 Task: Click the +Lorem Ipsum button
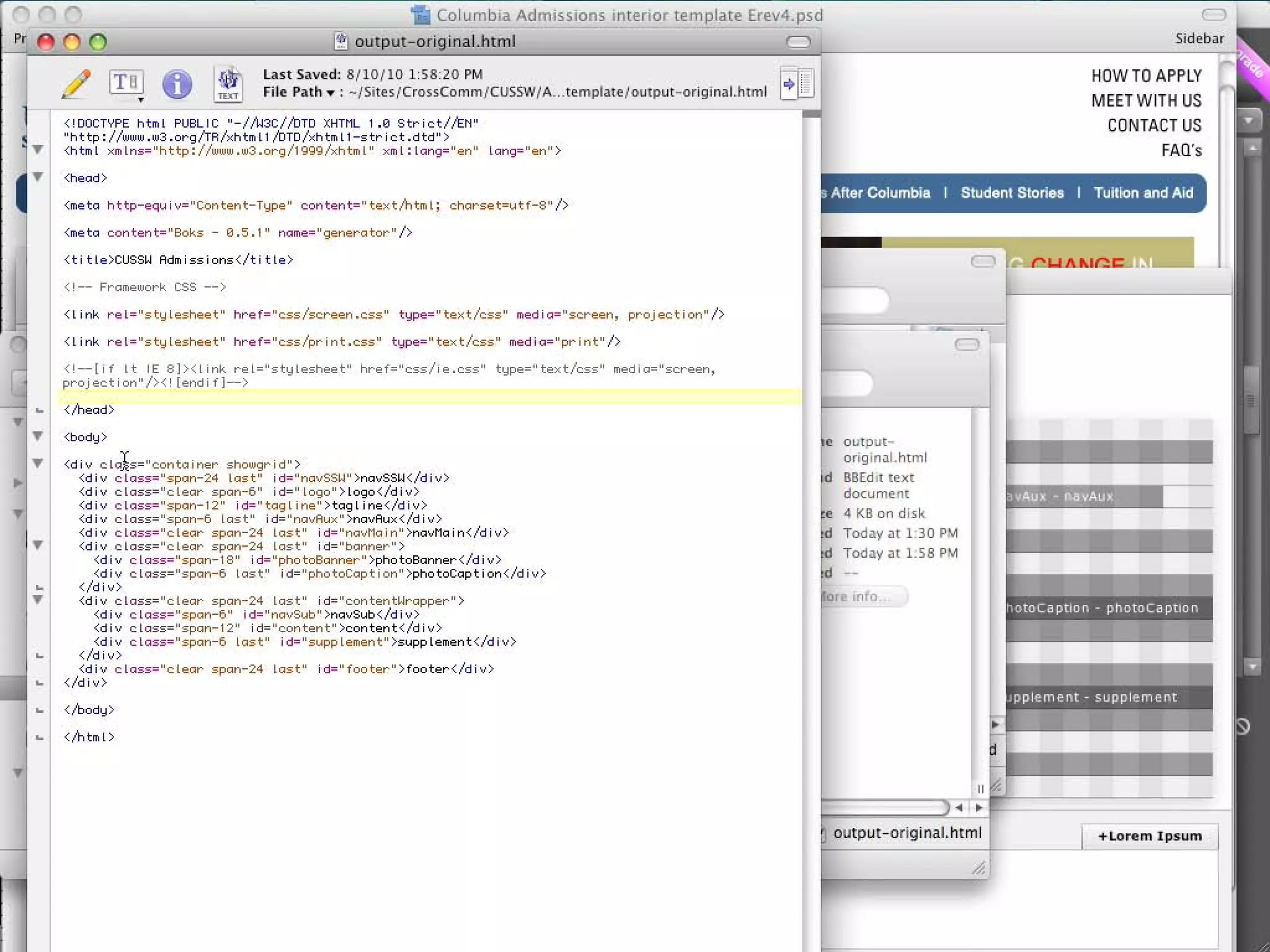click(1149, 836)
